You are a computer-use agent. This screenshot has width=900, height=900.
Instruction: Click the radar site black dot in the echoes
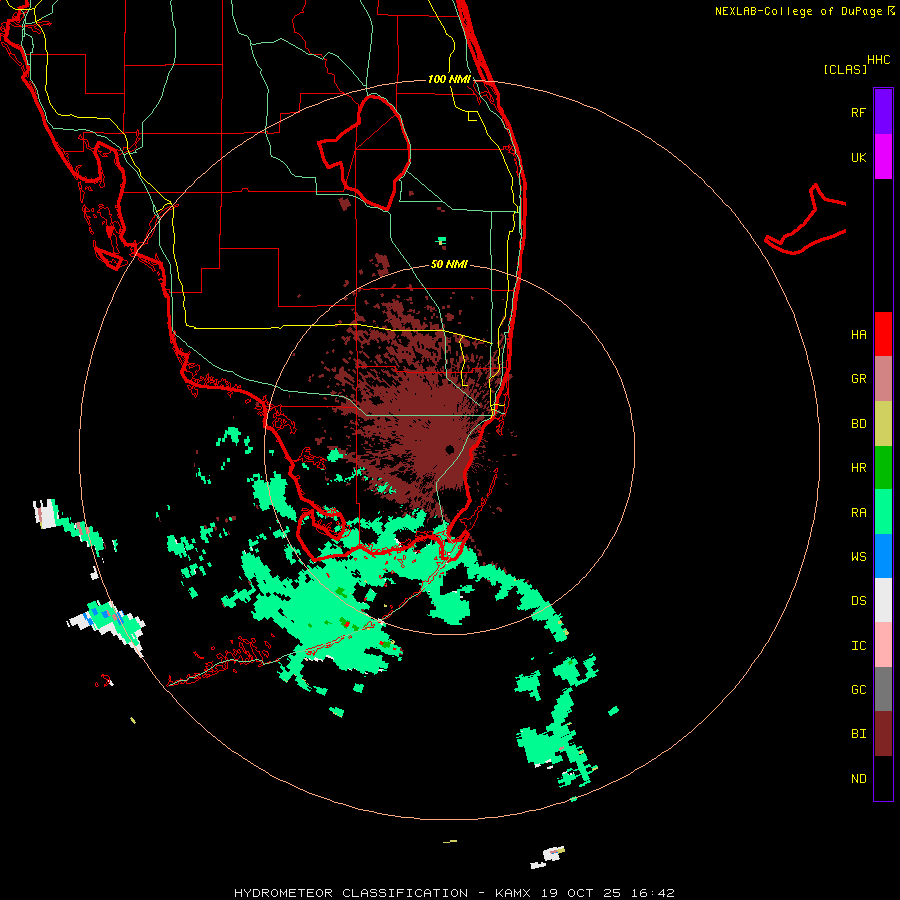pos(450,449)
